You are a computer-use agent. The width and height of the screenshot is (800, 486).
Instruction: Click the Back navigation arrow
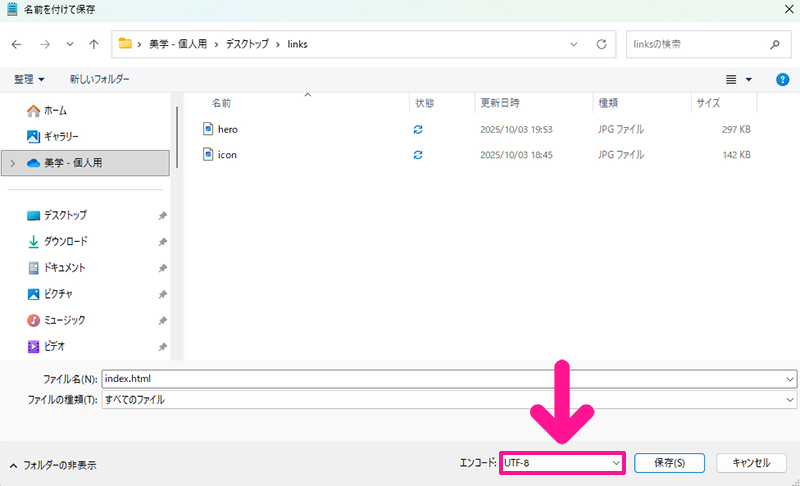click(16, 44)
